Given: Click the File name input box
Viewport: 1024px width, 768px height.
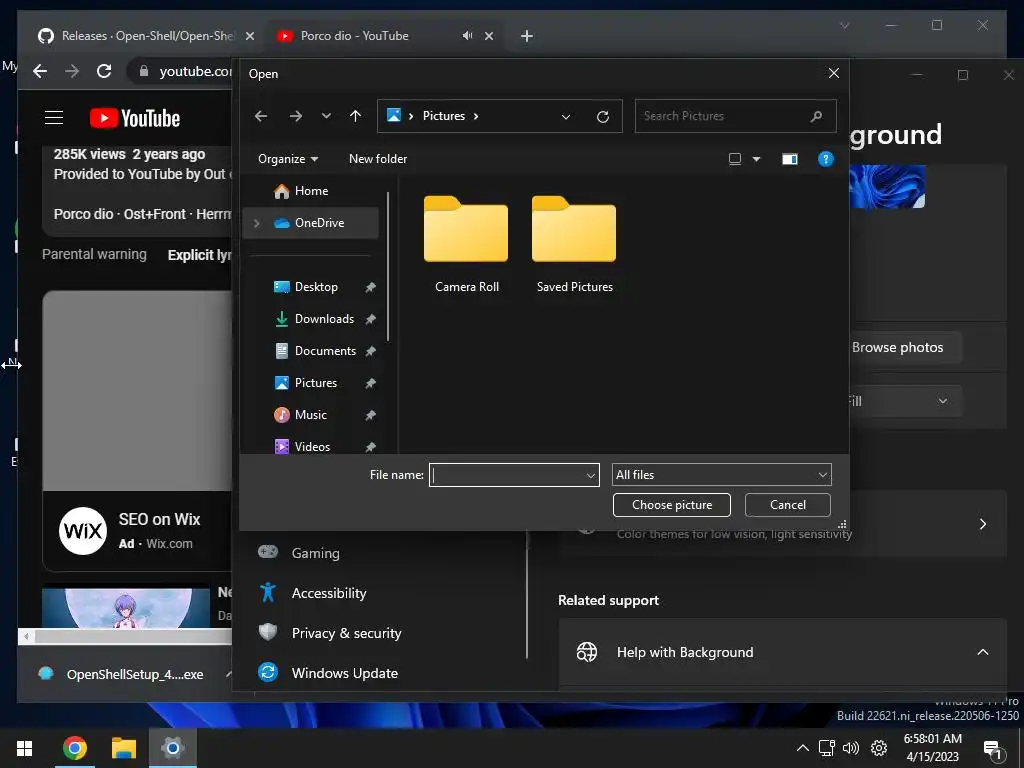Looking at the screenshot, I should [507, 475].
